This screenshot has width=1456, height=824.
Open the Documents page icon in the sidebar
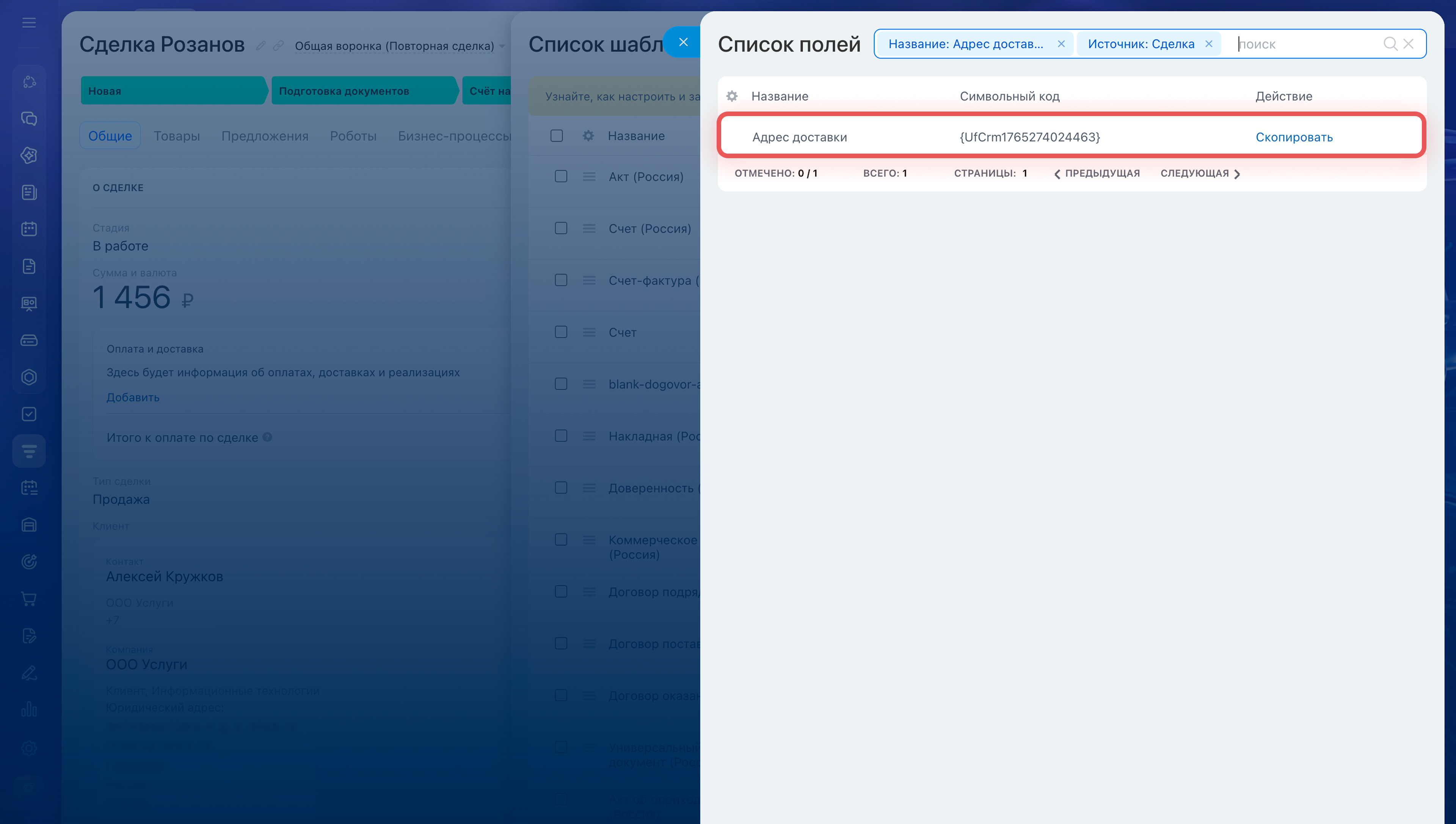pyautogui.click(x=29, y=266)
